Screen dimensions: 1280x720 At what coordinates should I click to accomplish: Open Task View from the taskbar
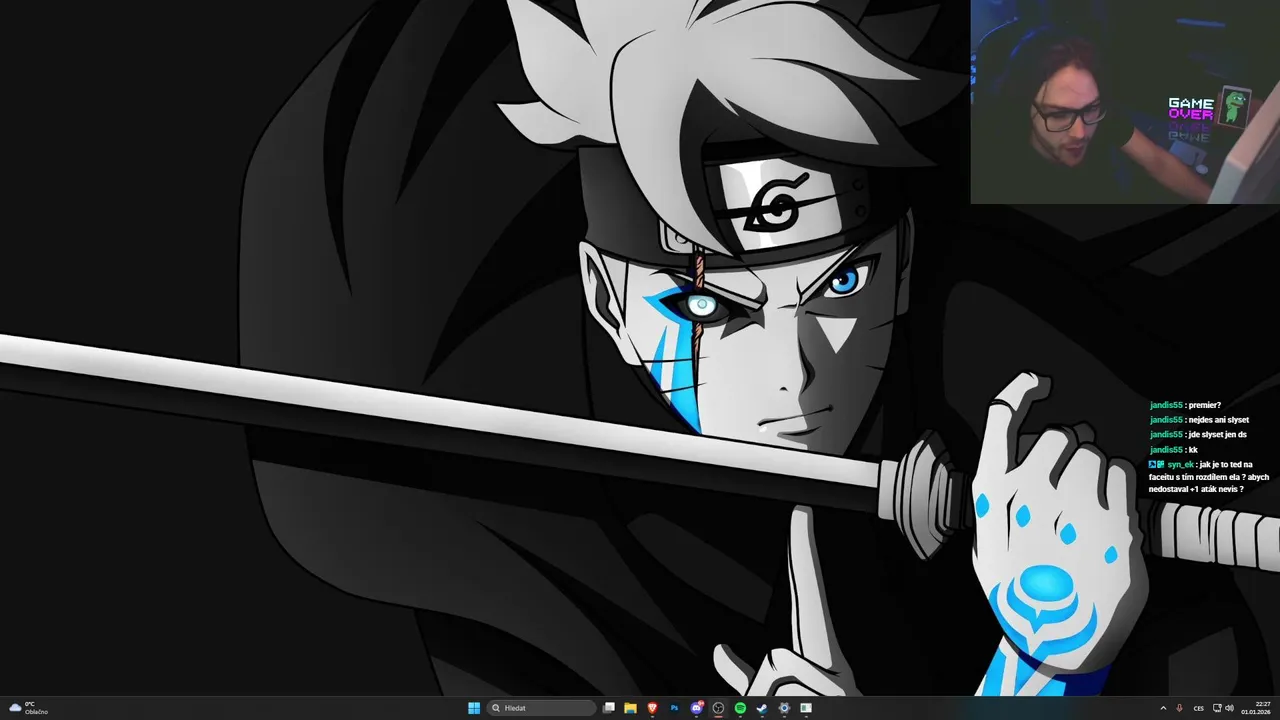[608, 708]
